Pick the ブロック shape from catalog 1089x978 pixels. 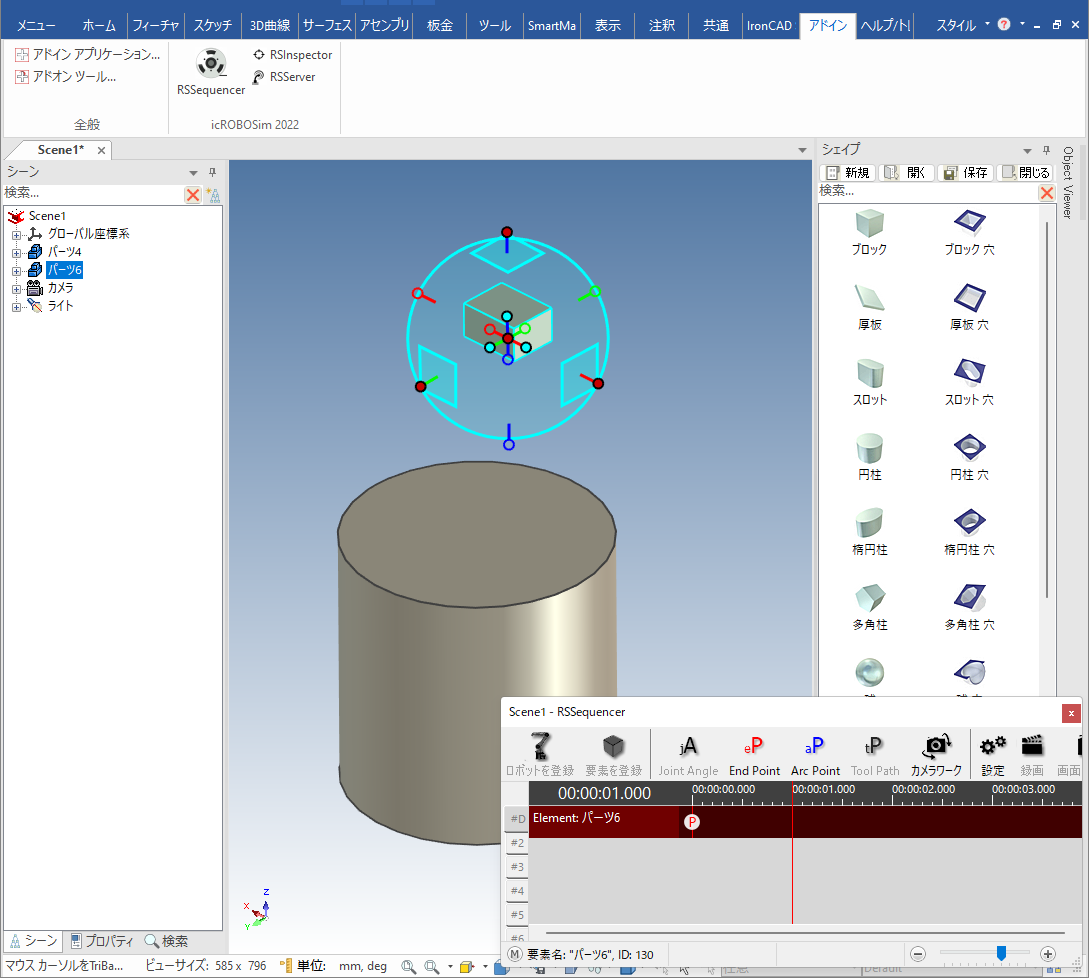click(869, 232)
